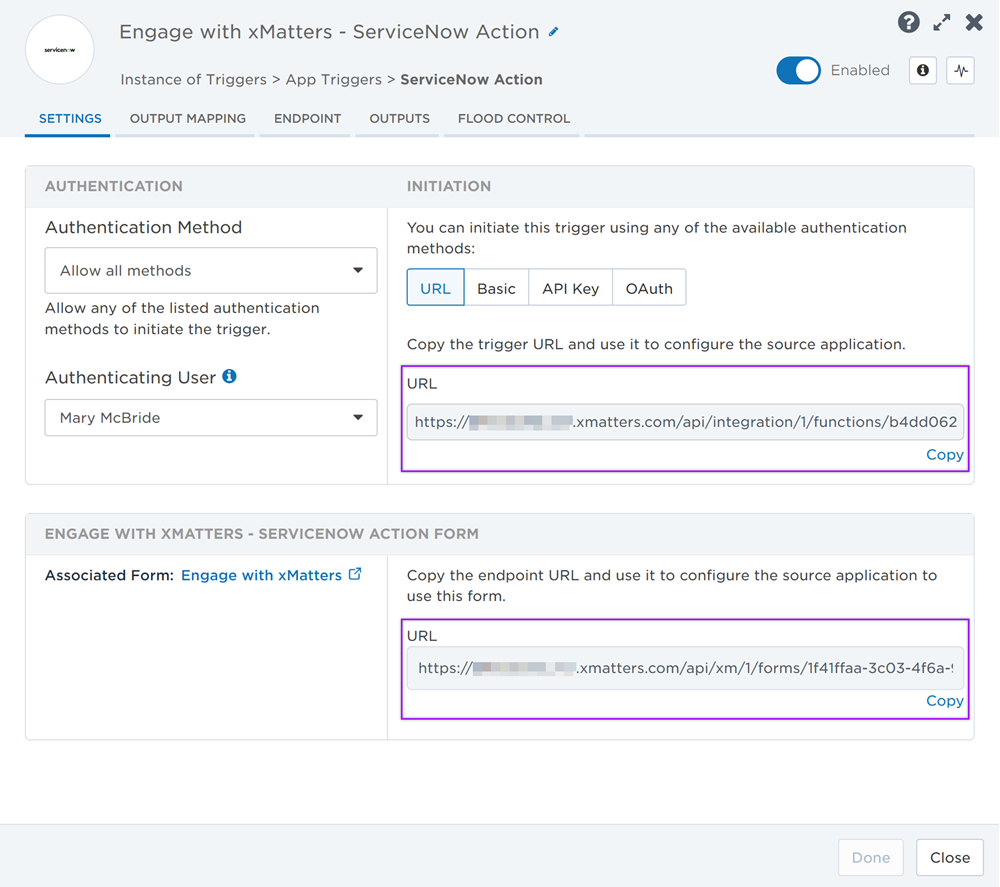Open the activity pulse icon button

point(960,70)
